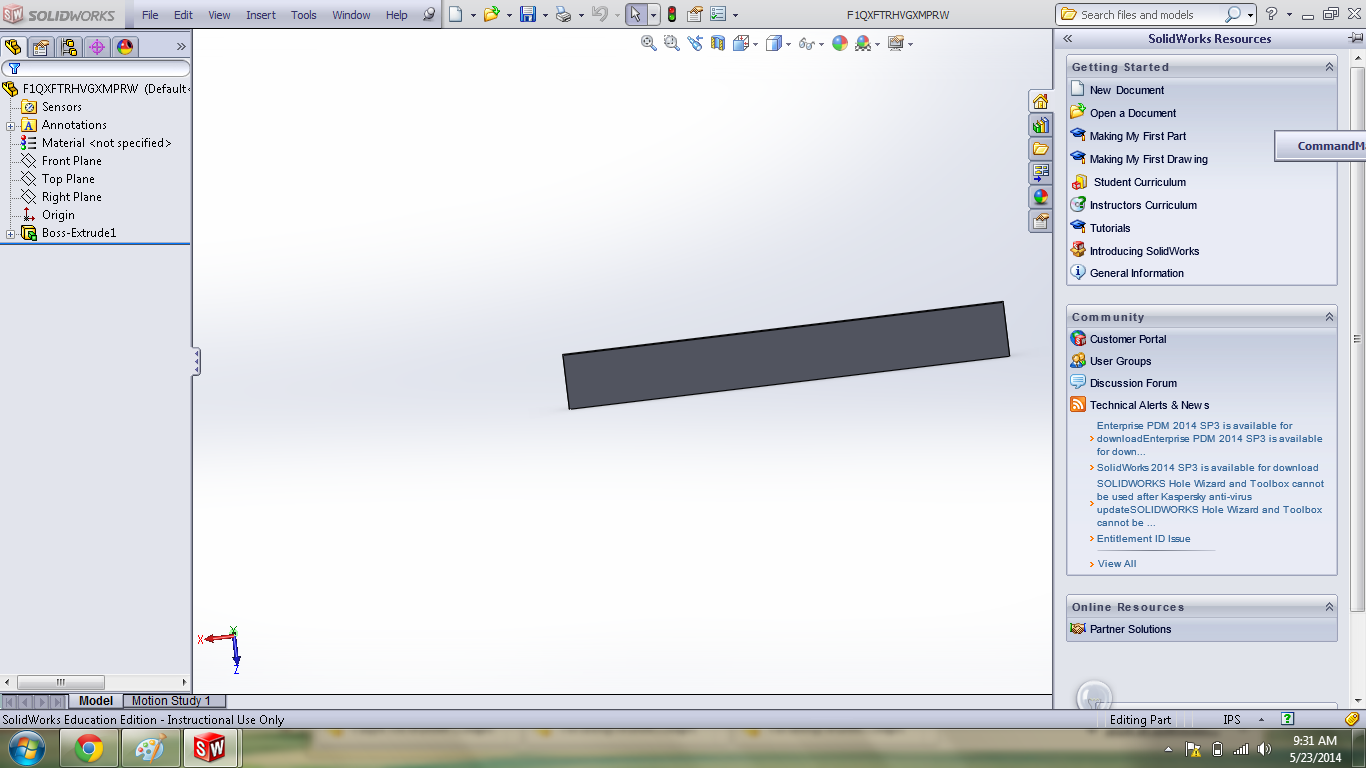Image resolution: width=1366 pixels, height=768 pixels.
Task: Open the New document dropdown arrow
Action: [473, 15]
